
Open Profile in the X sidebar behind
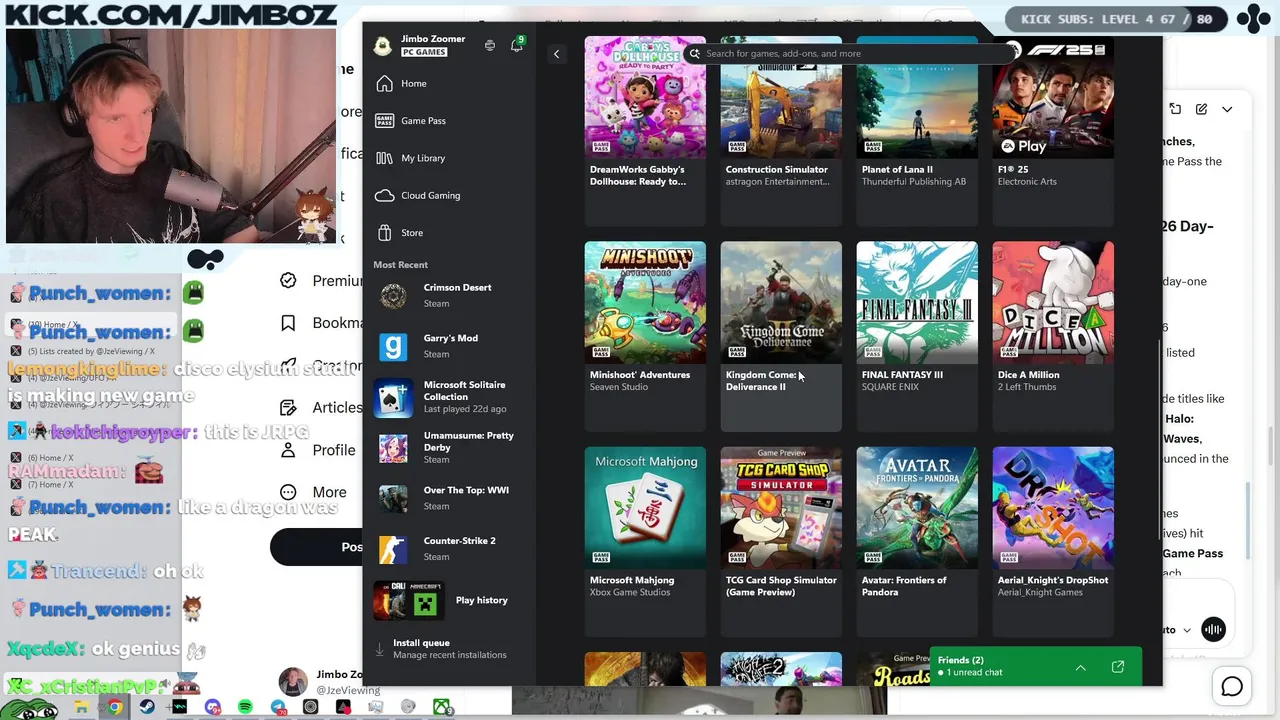pos(320,451)
